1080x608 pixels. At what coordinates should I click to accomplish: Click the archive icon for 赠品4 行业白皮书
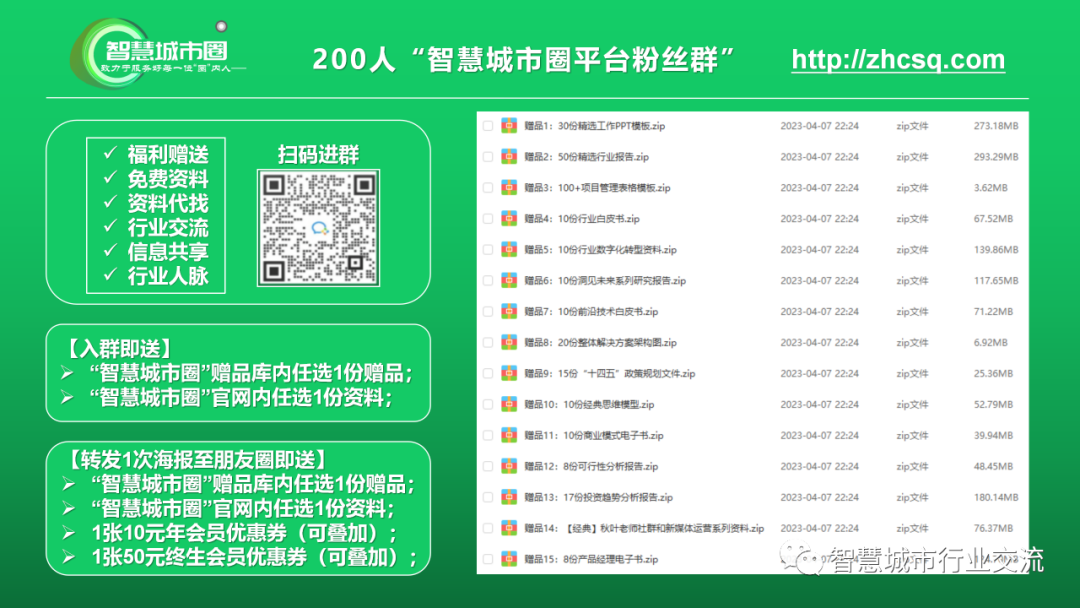509,218
